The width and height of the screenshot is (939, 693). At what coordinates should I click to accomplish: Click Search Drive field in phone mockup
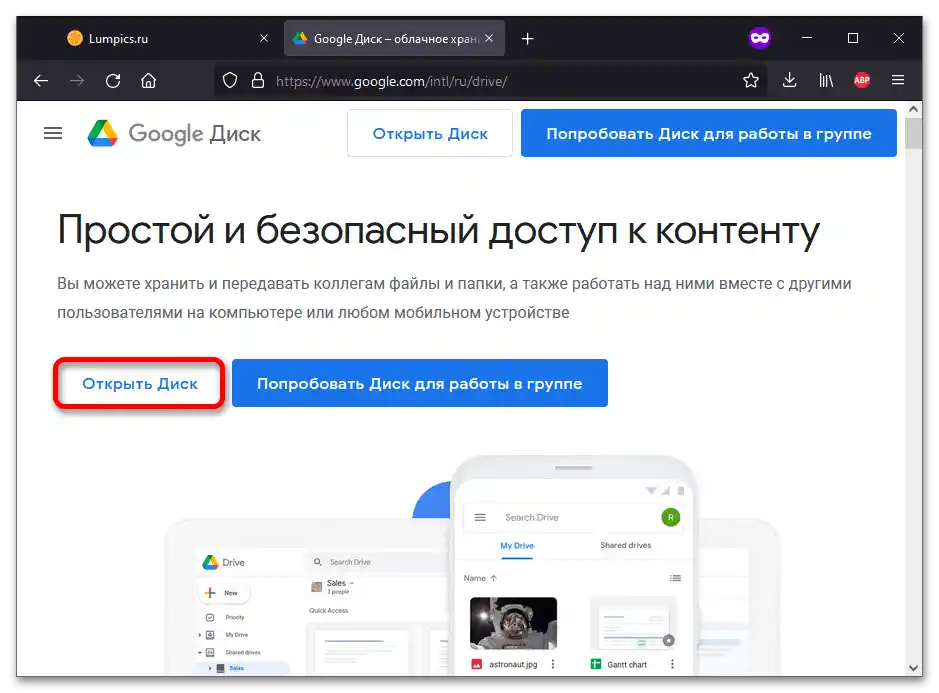[x=571, y=518]
